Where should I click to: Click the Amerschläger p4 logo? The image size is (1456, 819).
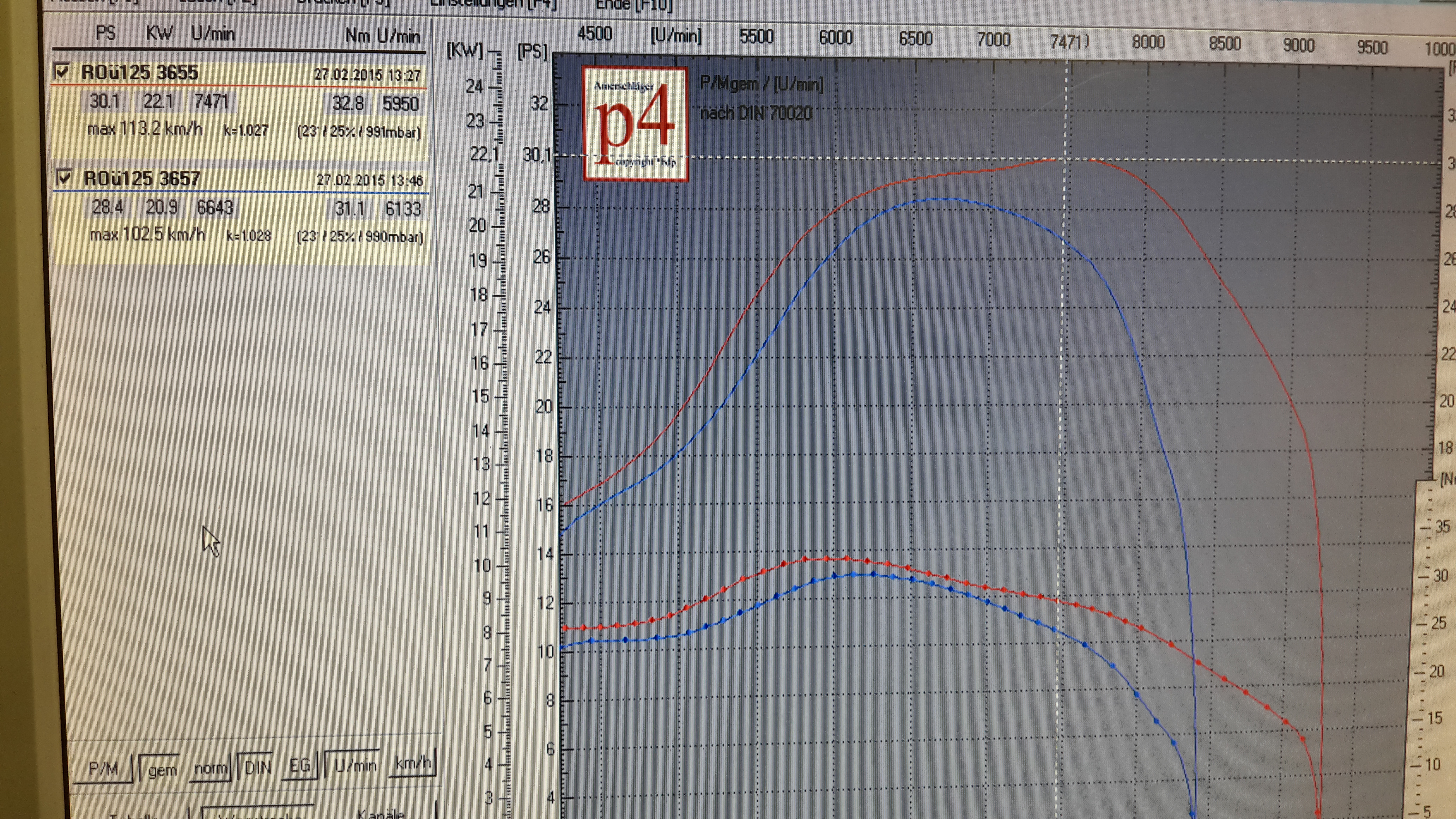tap(635, 124)
